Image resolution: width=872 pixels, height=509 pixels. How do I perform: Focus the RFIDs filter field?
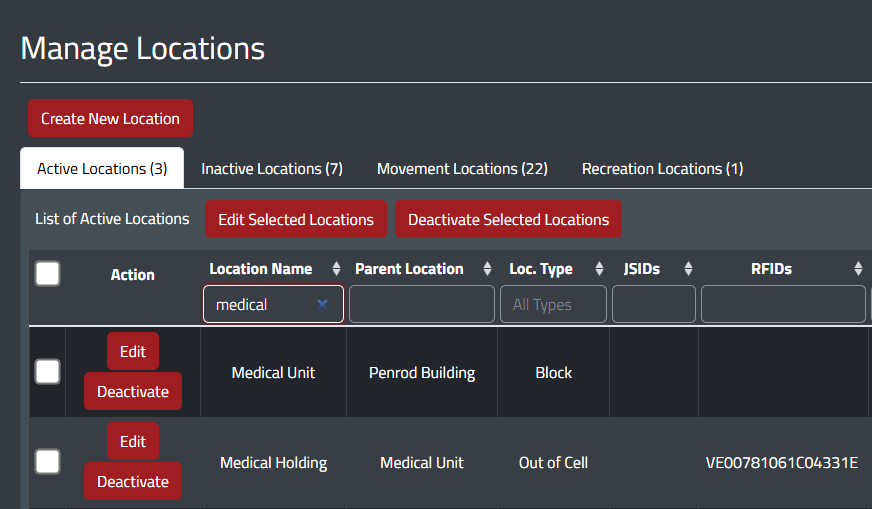pyautogui.click(x=784, y=304)
